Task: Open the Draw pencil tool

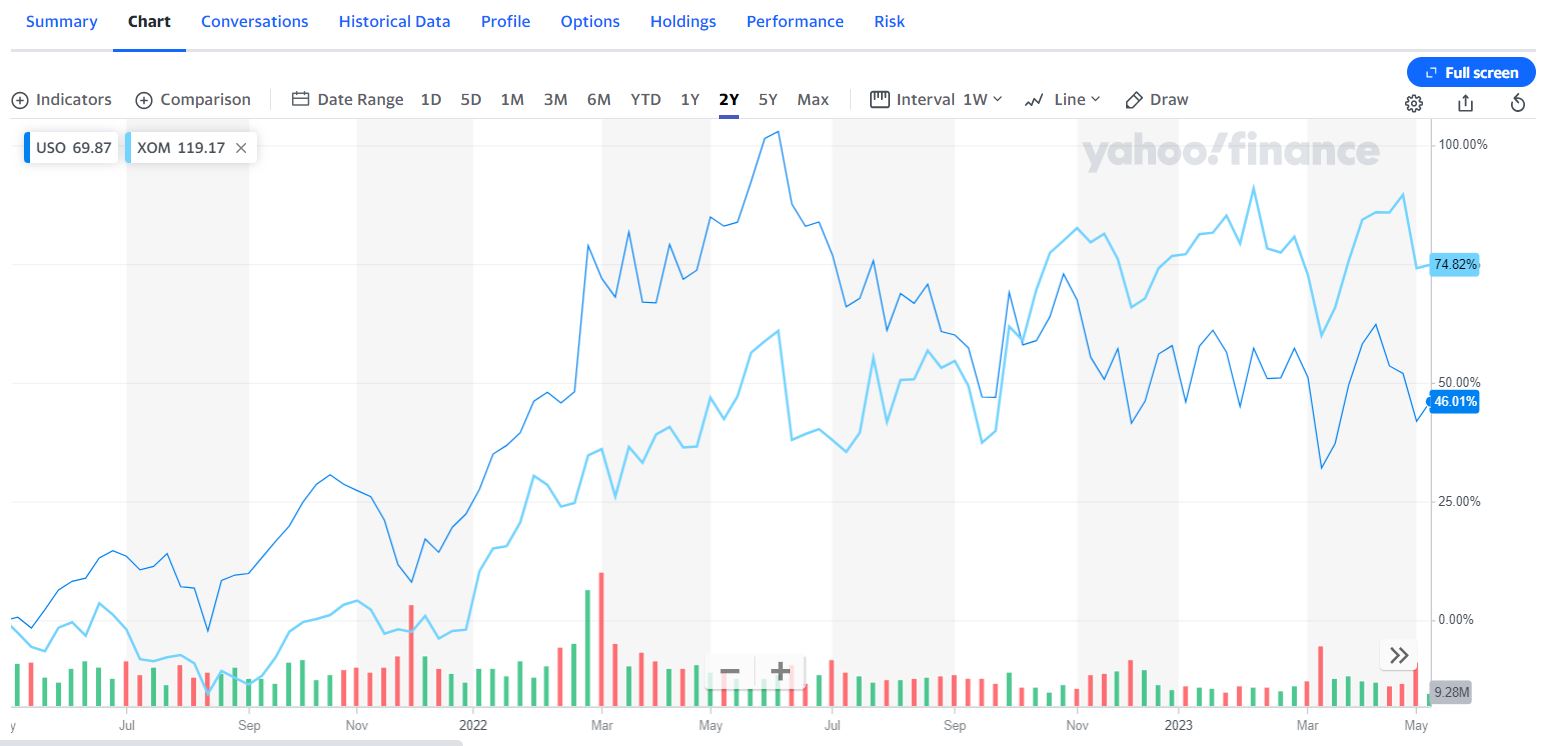Action: click(x=1157, y=100)
